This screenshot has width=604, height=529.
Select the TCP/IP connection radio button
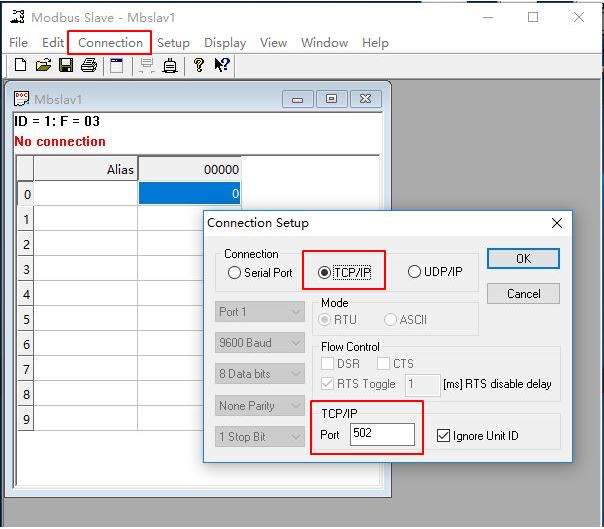tap(324, 272)
